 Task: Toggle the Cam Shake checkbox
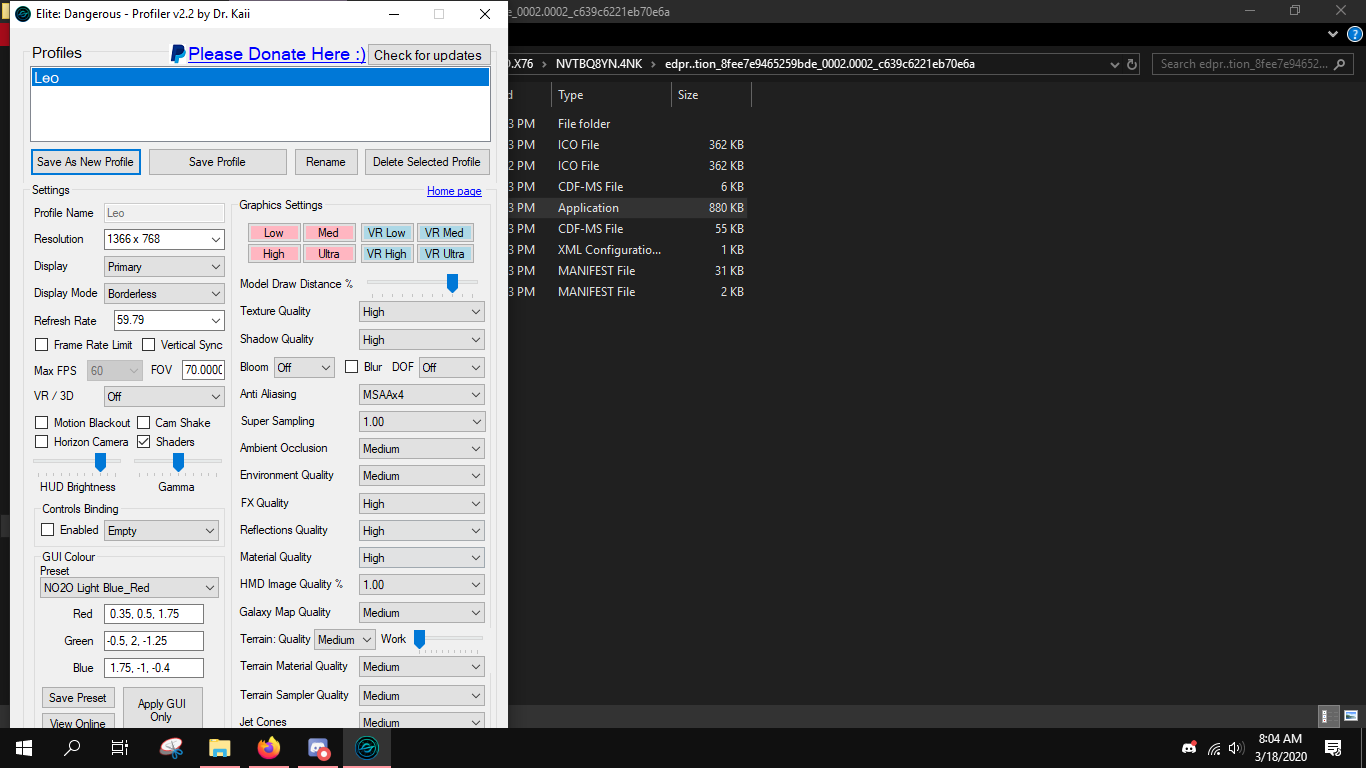[143, 423]
